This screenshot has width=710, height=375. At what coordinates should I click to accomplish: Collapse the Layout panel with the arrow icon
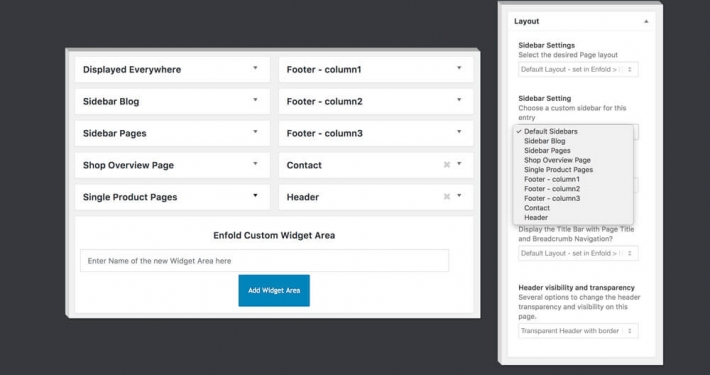(x=646, y=21)
